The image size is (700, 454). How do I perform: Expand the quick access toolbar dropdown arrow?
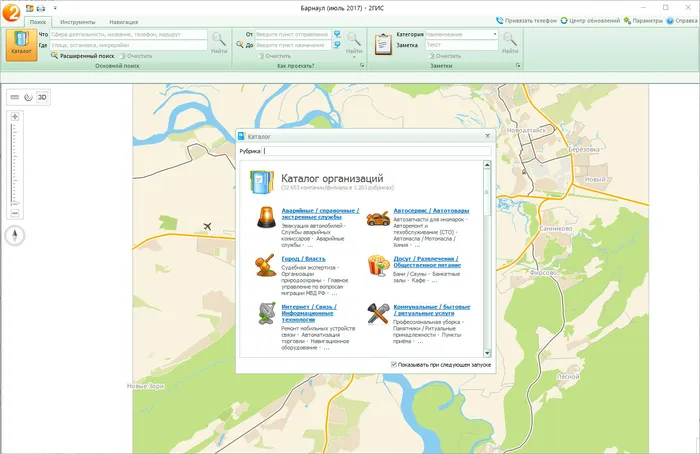(x=55, y=8)
